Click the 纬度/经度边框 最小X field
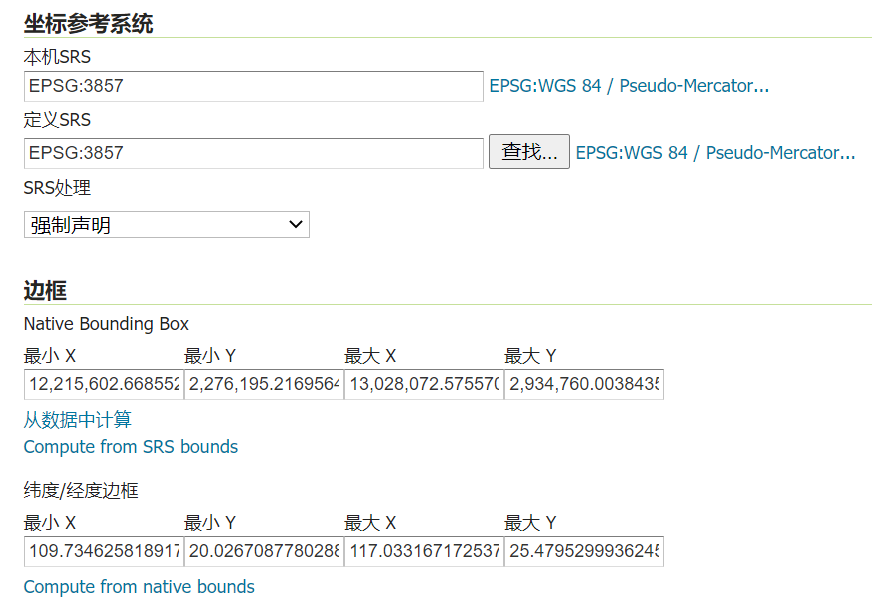Viewport: 872px width, 613px height. click(100, 551)
